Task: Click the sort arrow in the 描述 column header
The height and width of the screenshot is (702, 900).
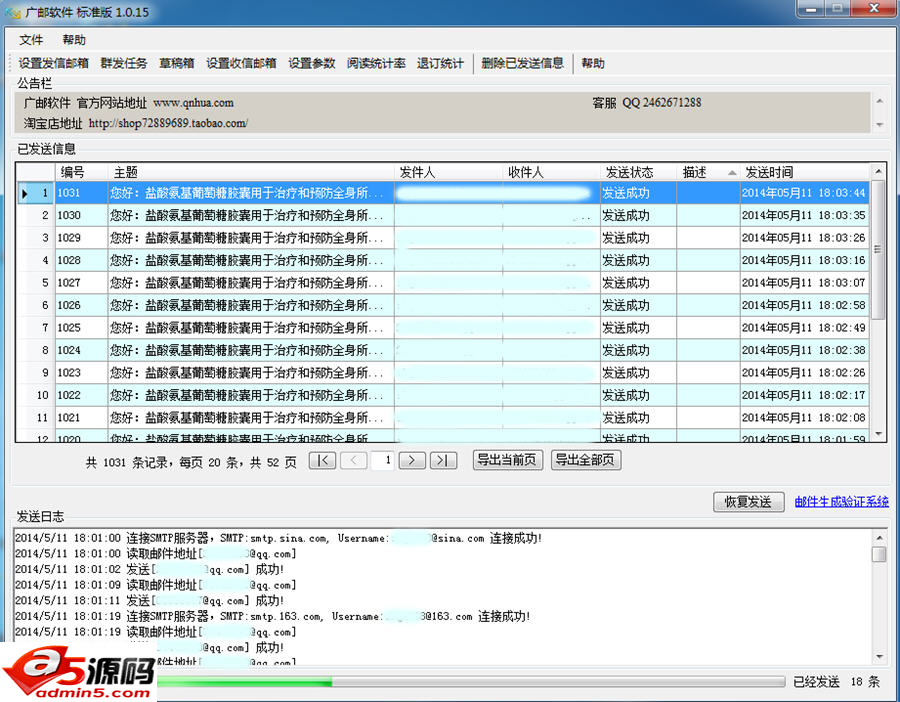Action: click(x=731, y=173)
